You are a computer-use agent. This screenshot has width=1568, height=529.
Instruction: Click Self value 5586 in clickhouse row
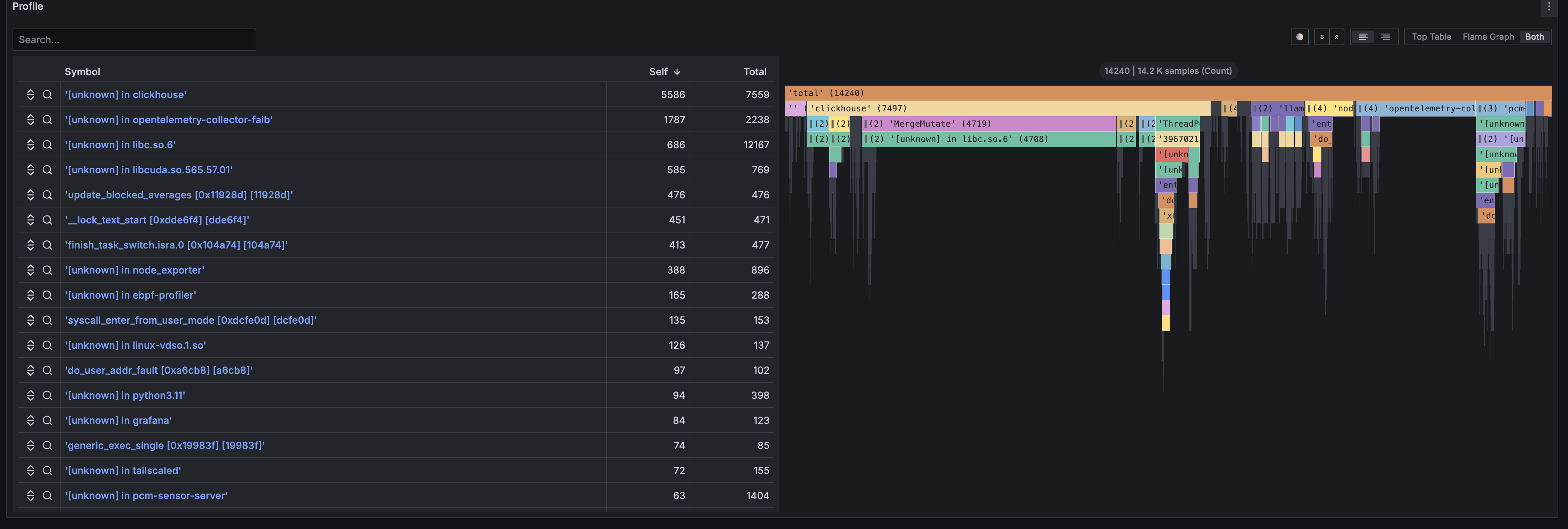click(673, 95)
